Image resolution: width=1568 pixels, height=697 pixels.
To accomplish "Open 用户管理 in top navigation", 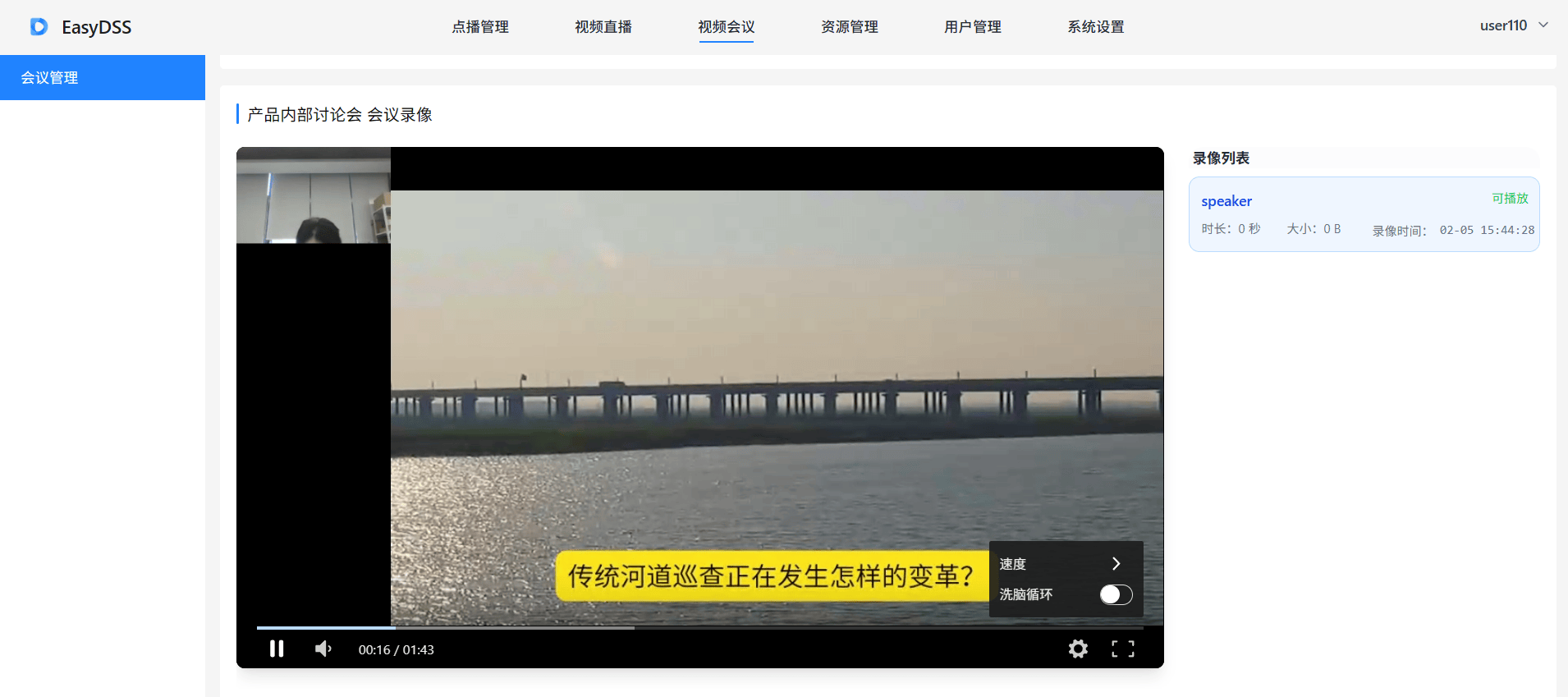I will click(x=973, y=27).
